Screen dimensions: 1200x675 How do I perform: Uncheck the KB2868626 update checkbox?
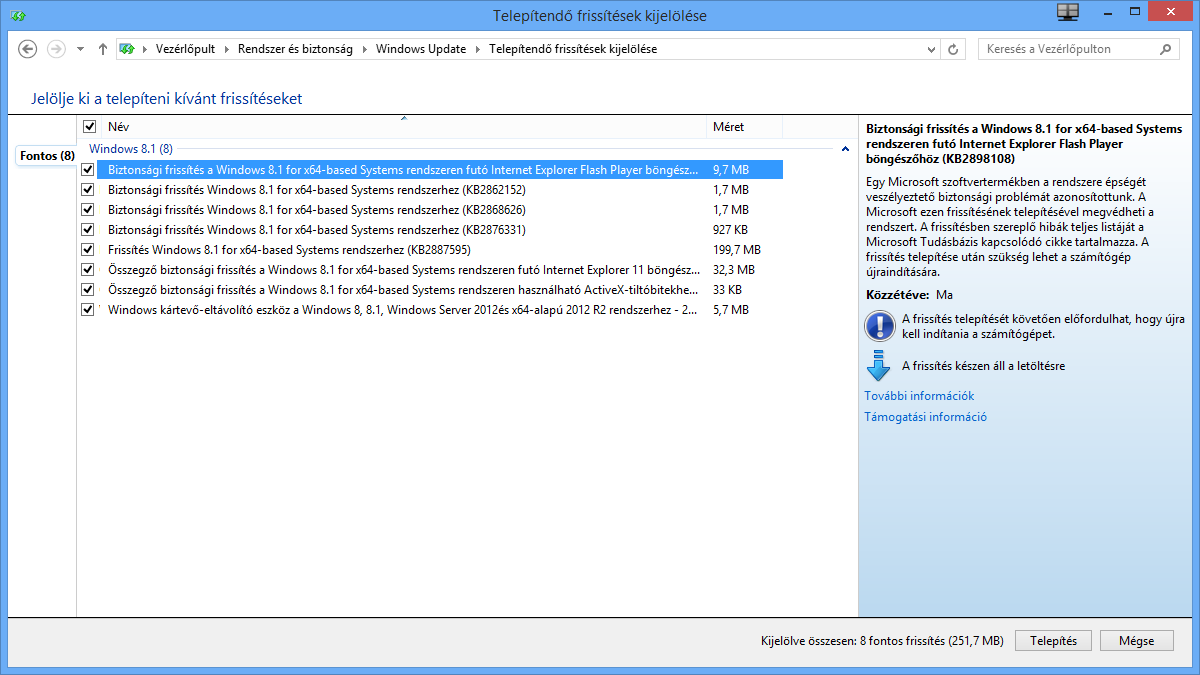[88, 210]
